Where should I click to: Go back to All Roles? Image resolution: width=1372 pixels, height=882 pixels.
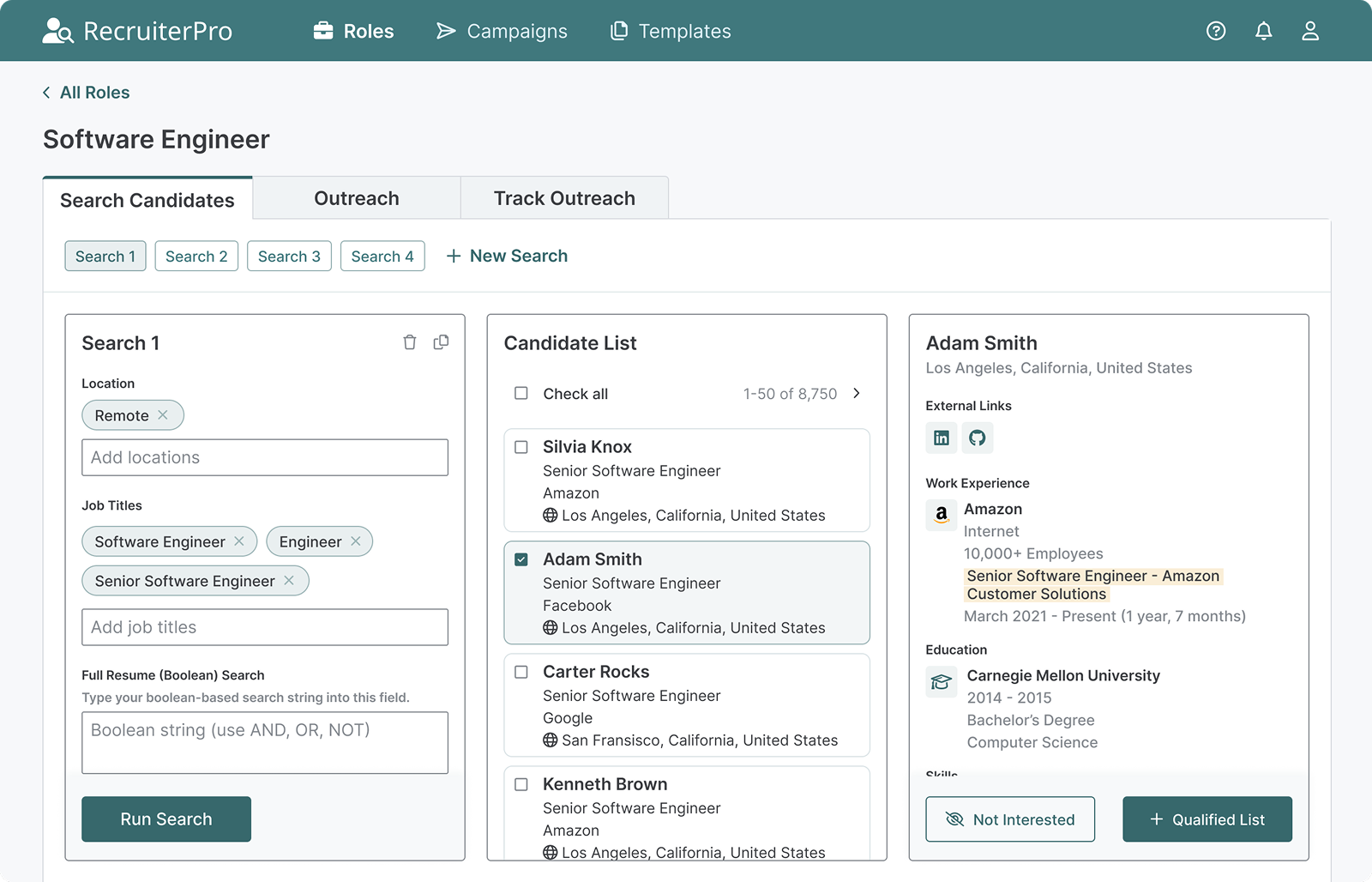(86, 93)
